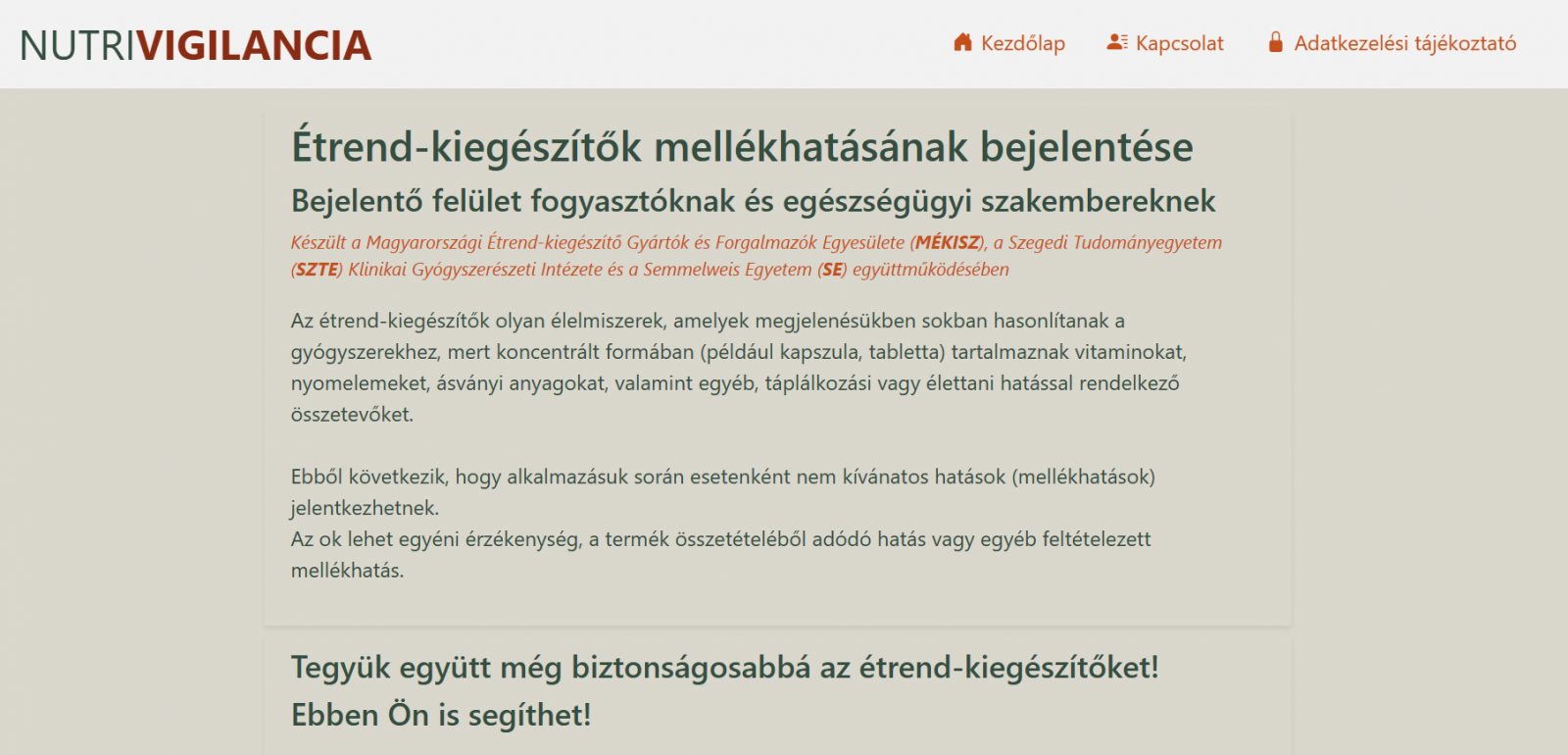1568x755 pixels.
Task: Click the Ebben Ön is segíthet! heading
Action: 441,715
